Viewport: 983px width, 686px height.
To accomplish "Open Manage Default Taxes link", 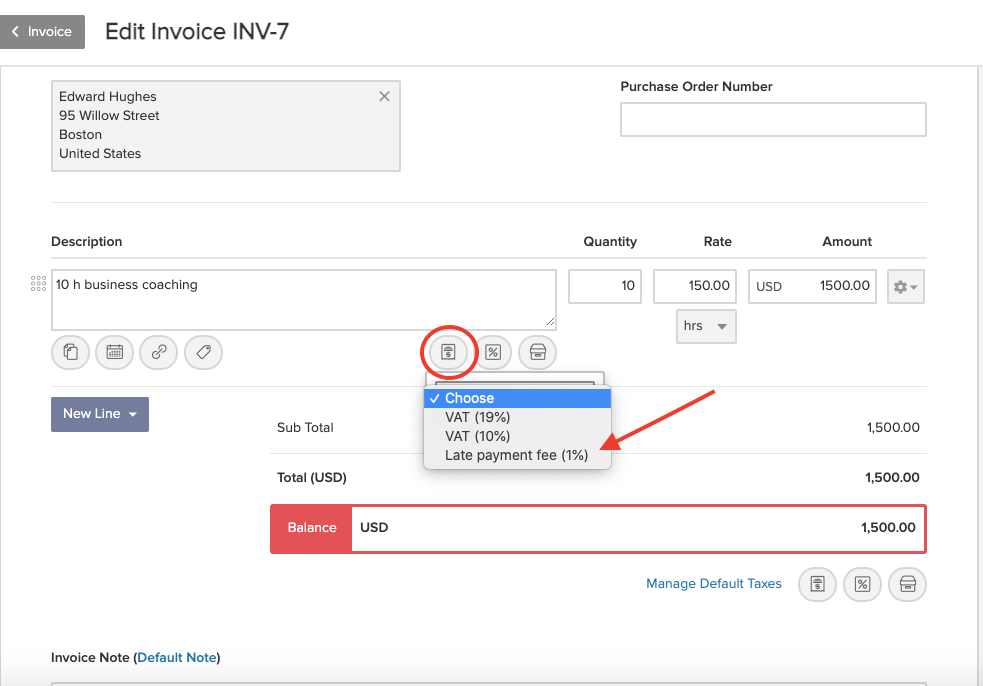I will click(713, 584).
